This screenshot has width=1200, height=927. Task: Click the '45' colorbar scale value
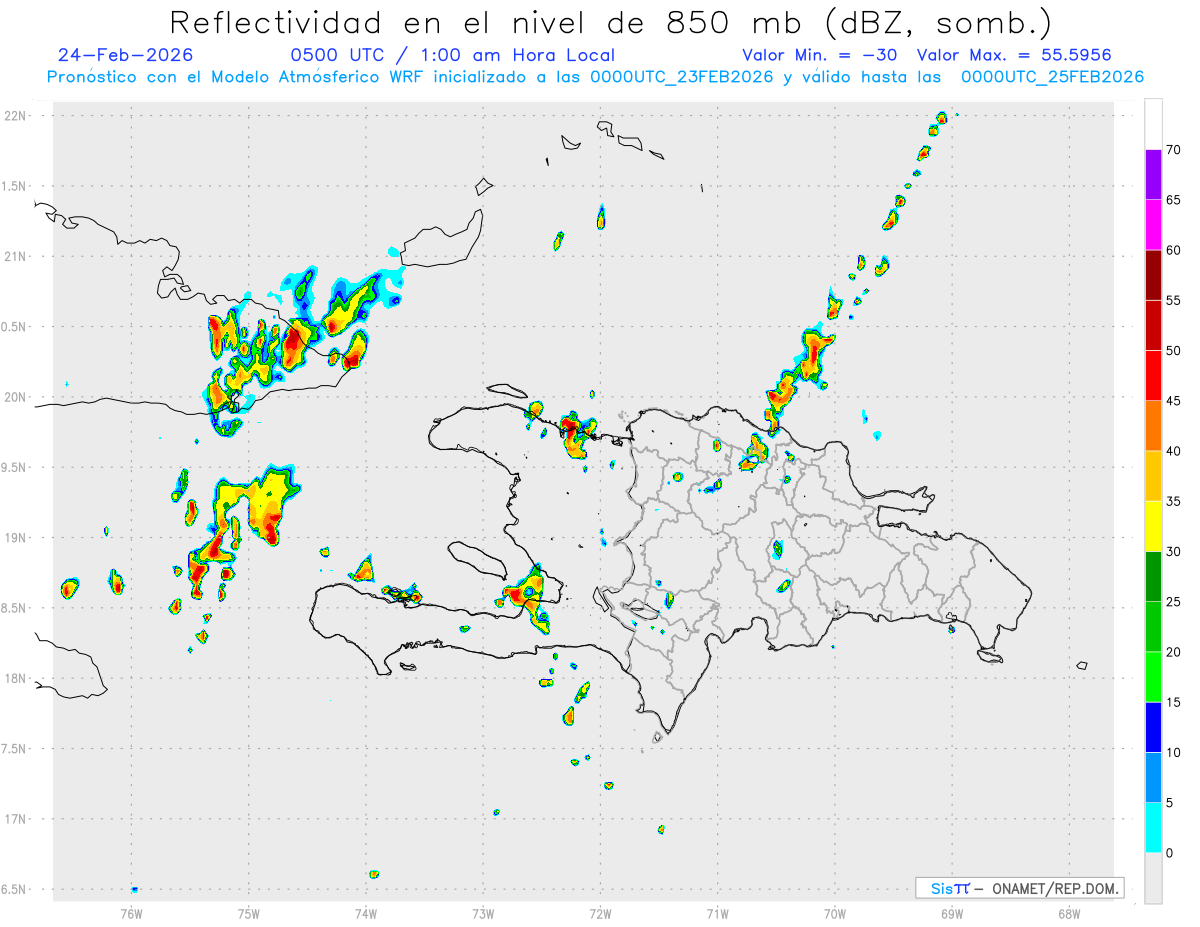tap(1173, 401)
